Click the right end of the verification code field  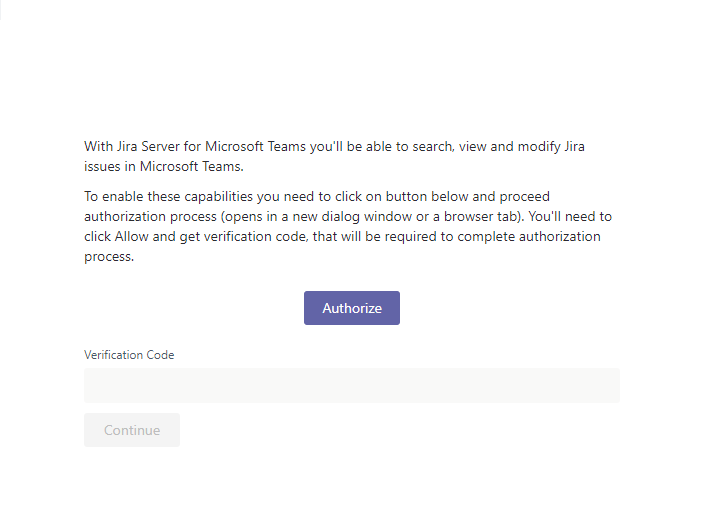(x=610, y=385)
